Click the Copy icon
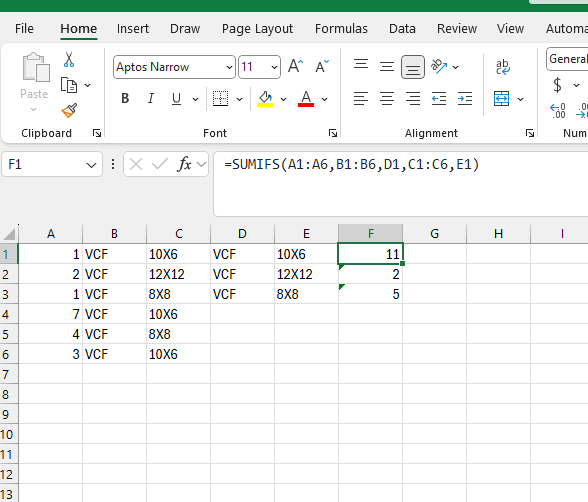The height and width of the screenshot is (502, 588). pos(69,85)
